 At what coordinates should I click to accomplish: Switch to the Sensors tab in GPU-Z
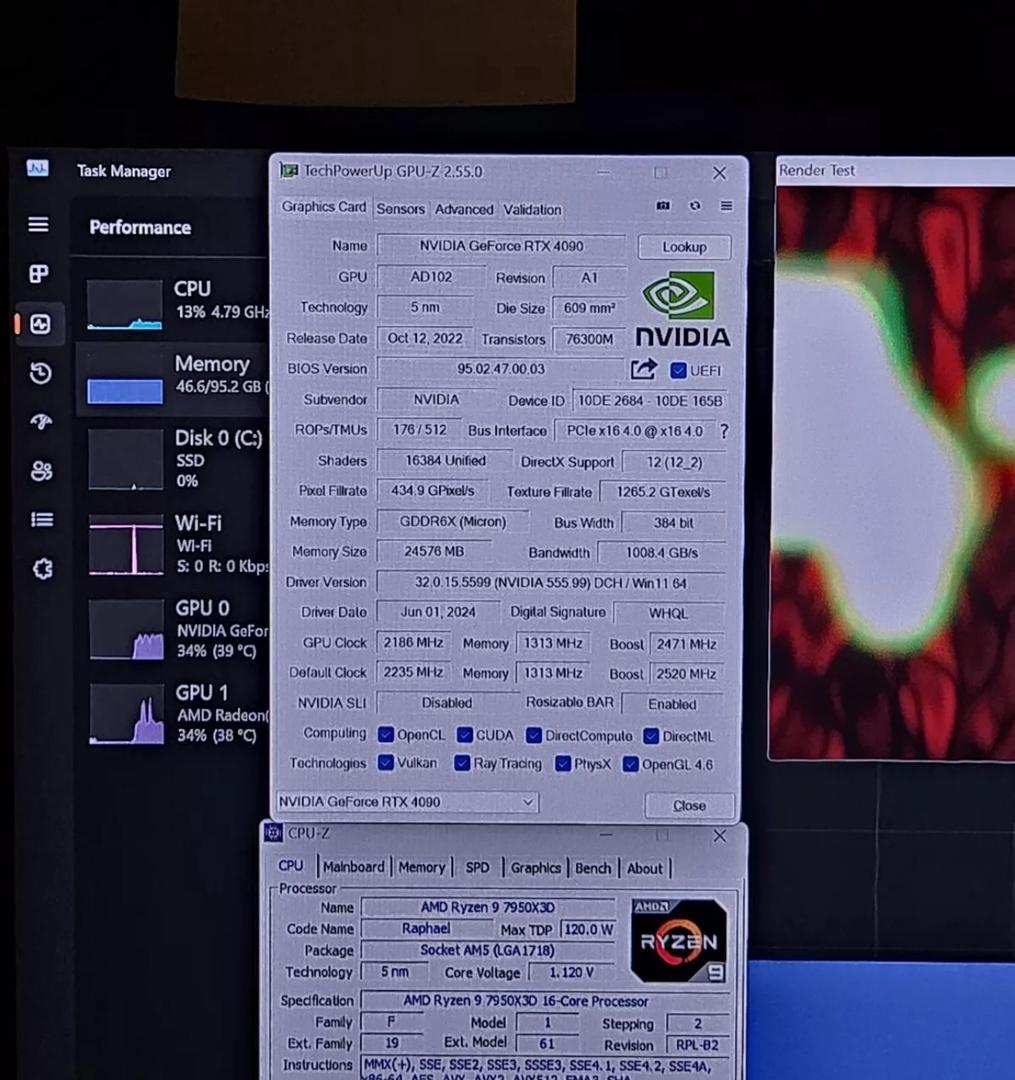400,209
